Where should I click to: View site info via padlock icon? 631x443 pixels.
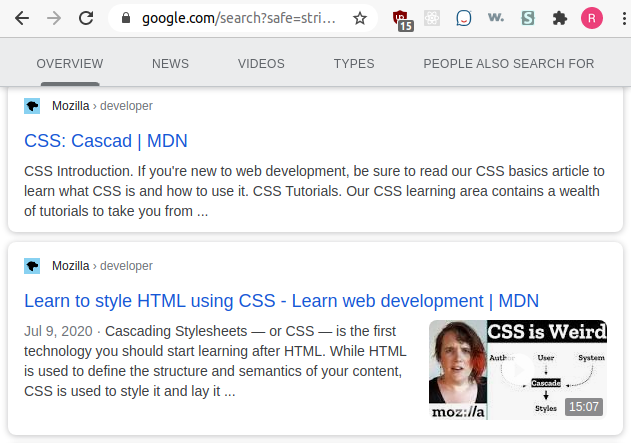click(125, 18)
